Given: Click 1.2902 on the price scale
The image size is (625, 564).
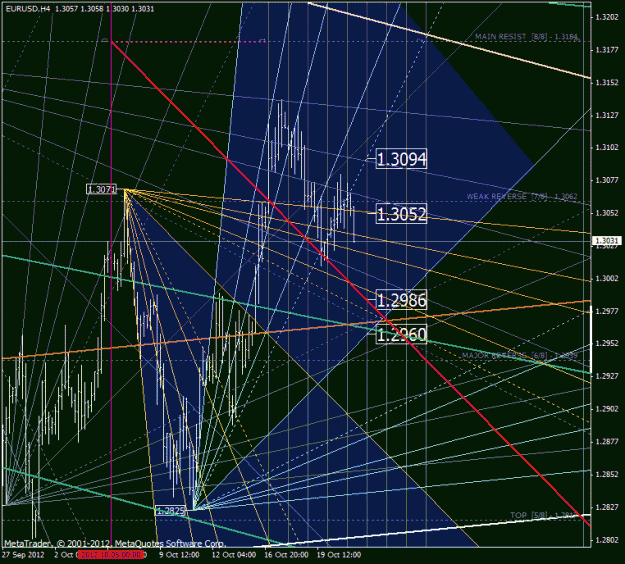Looking at the screenshot, I should click(x=607, y=409).
